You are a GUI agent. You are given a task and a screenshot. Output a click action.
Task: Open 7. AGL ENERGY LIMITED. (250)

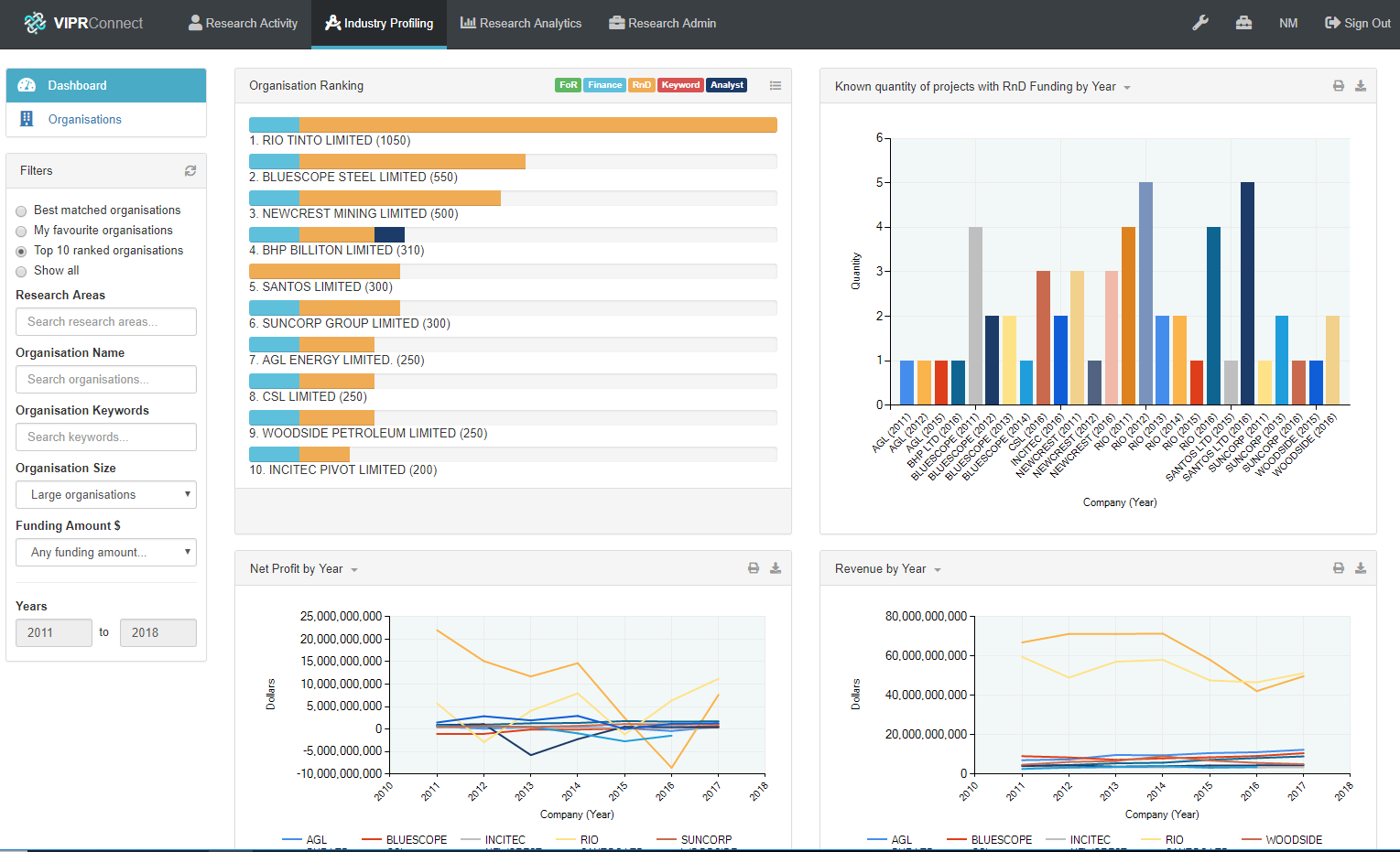pyautogui.click(x=337, y=360)
